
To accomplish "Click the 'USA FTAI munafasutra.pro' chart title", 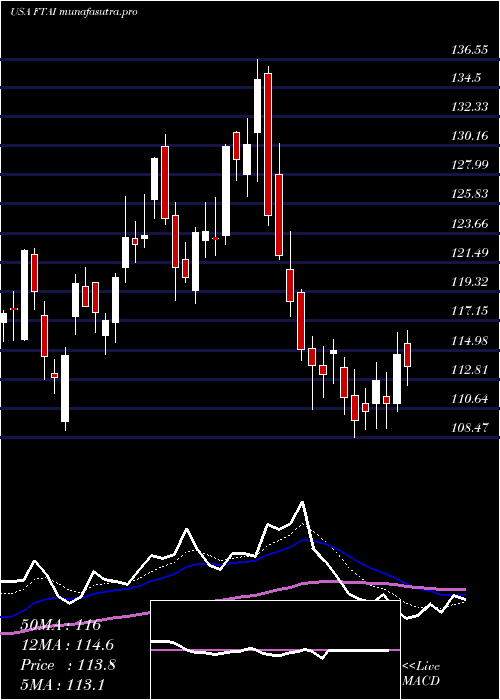I will click(x=74, y=12).
